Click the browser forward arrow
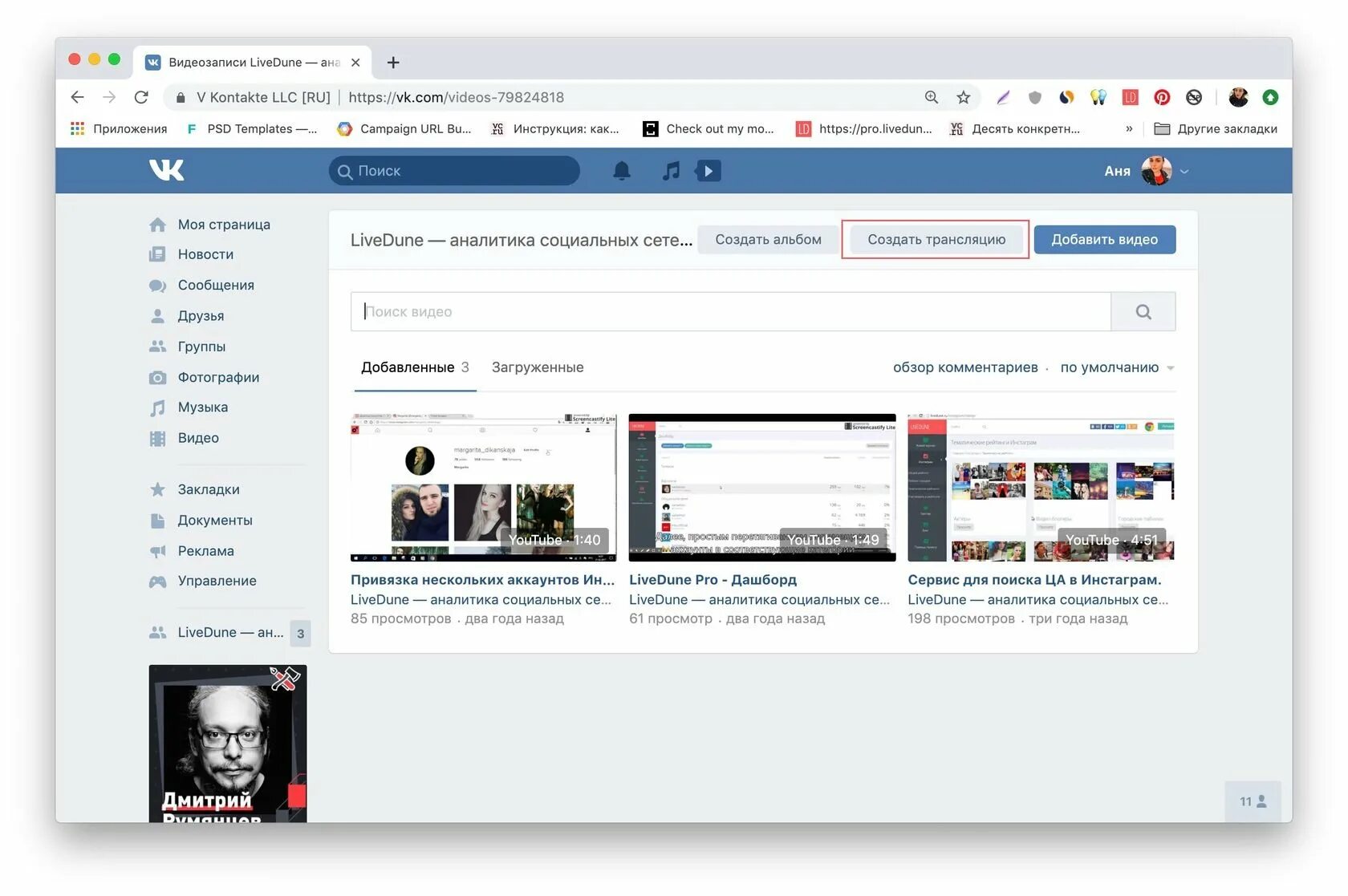Image resolution: width=1348 pixels, height=896 pixels. tap(109, 97)
